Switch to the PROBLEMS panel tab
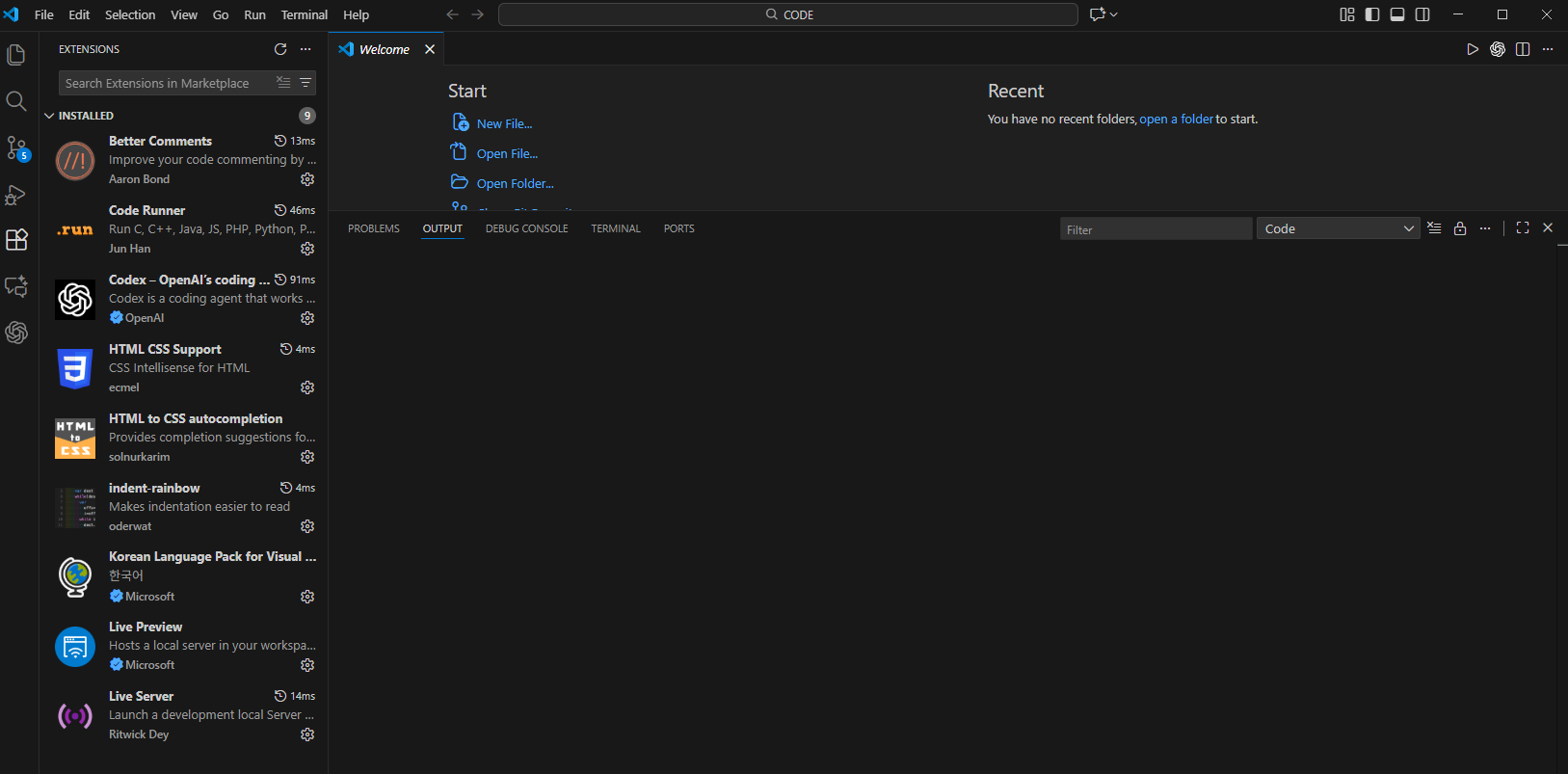This screenshot has width=1568, height=774. tap(374, 228)
